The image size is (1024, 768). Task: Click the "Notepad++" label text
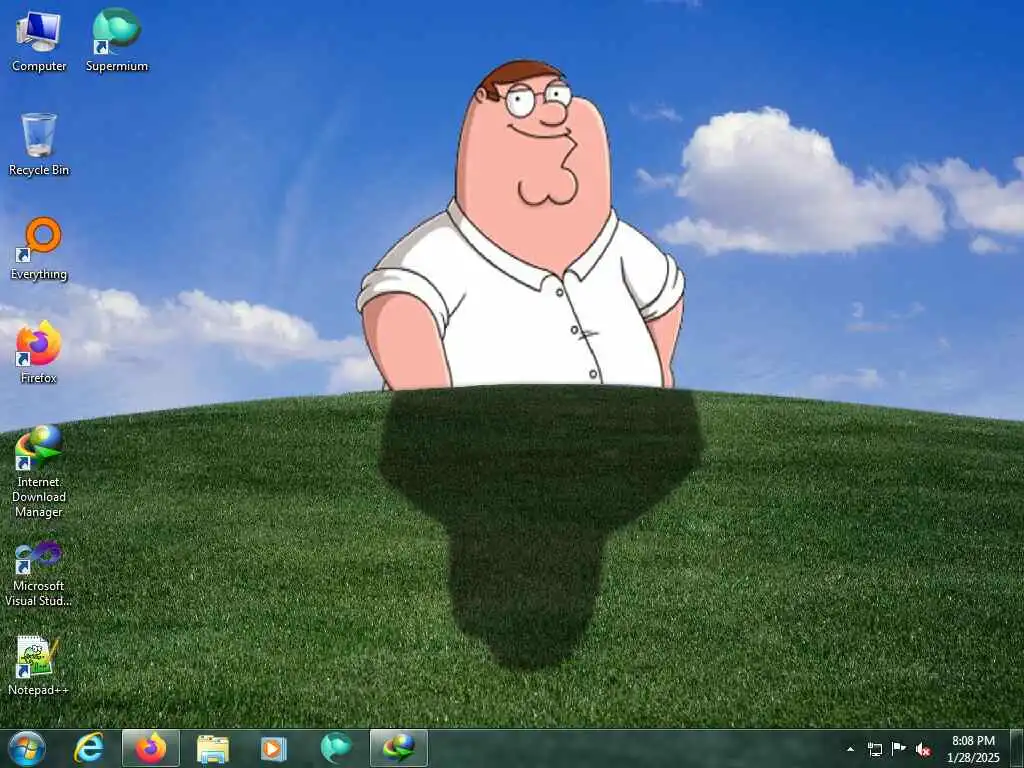coord(39,690)
